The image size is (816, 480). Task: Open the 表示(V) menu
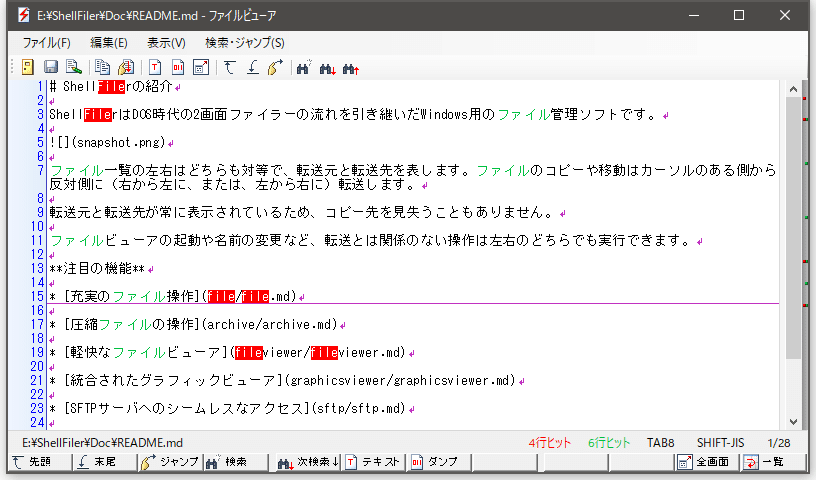[166, 43]
